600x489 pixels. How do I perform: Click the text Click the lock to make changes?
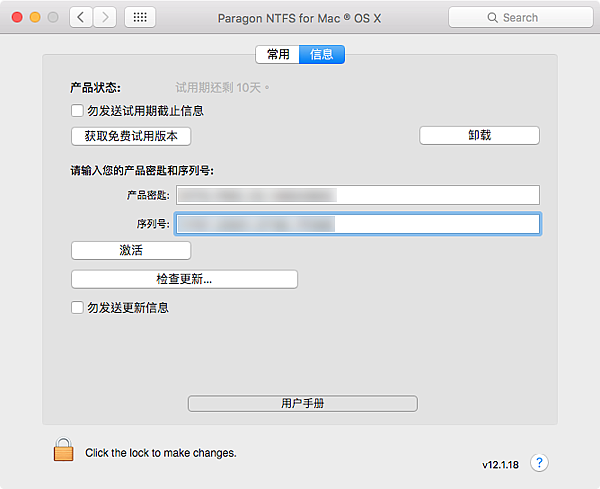tap(161, 453)
